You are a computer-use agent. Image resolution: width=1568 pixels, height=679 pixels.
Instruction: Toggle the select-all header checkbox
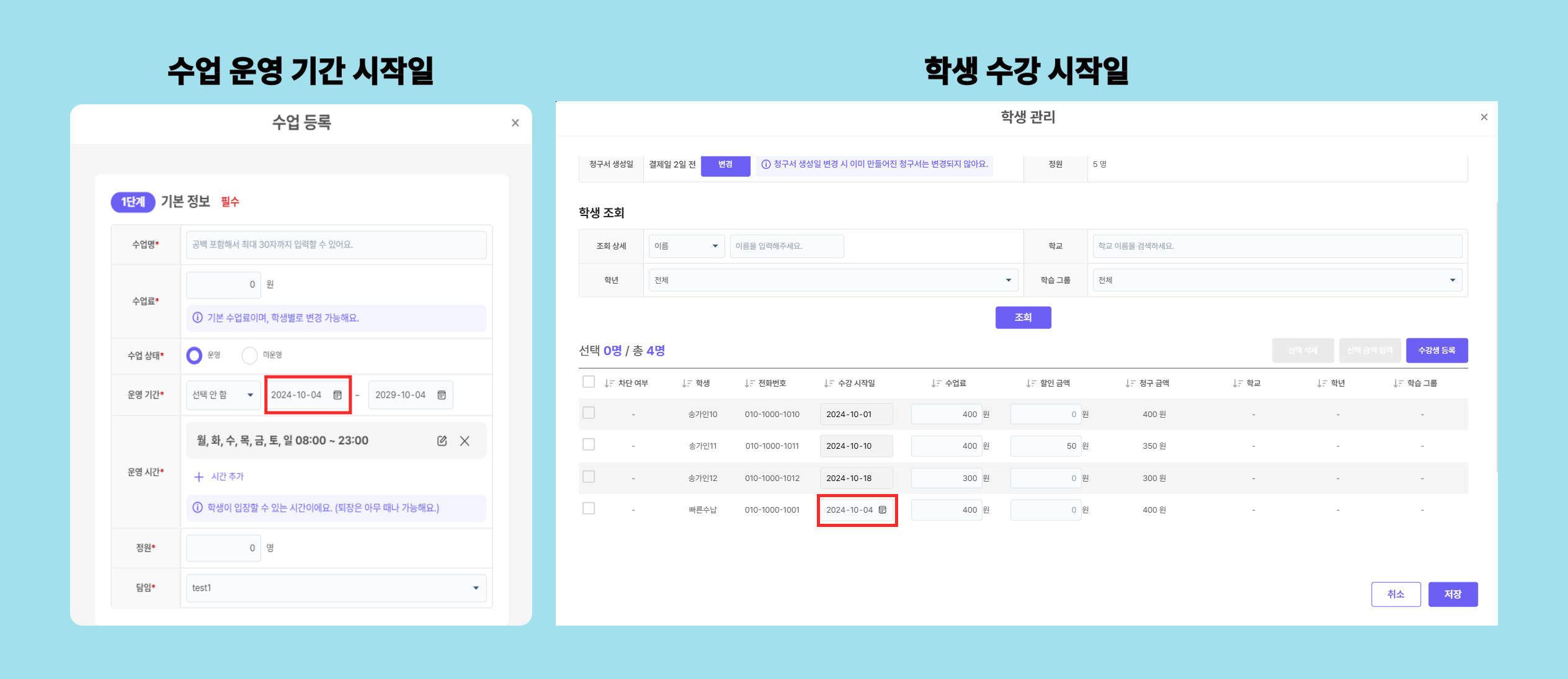589,382
